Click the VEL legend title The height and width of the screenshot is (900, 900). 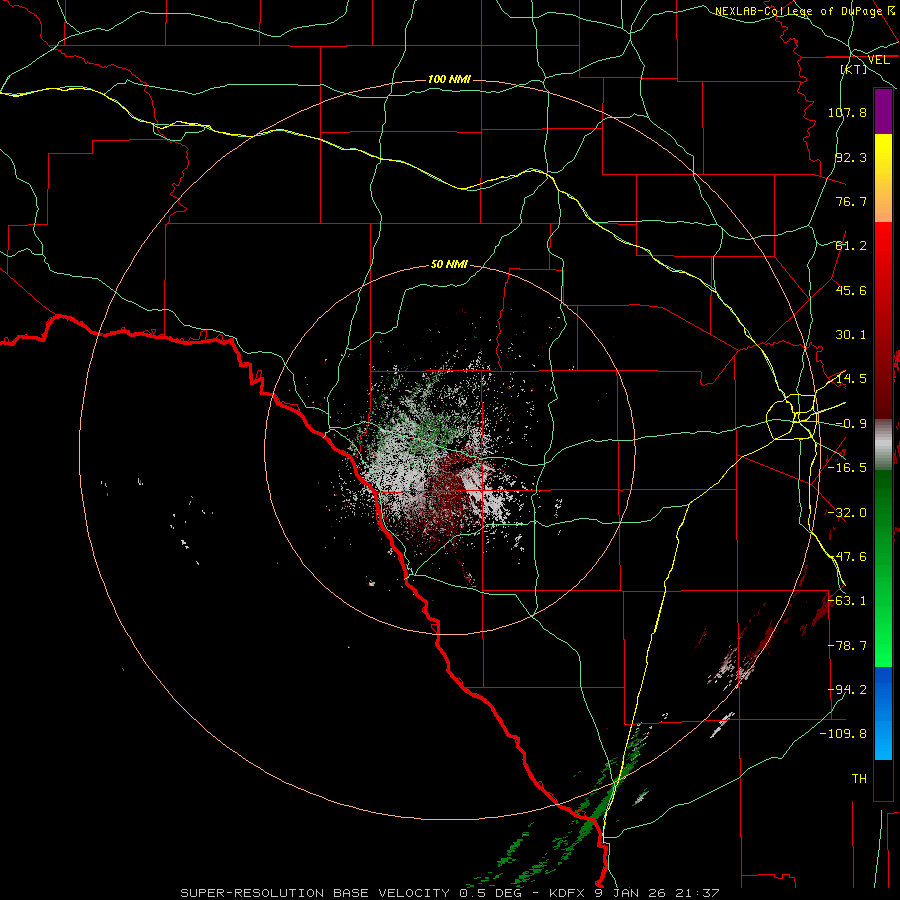coord(878,60)
